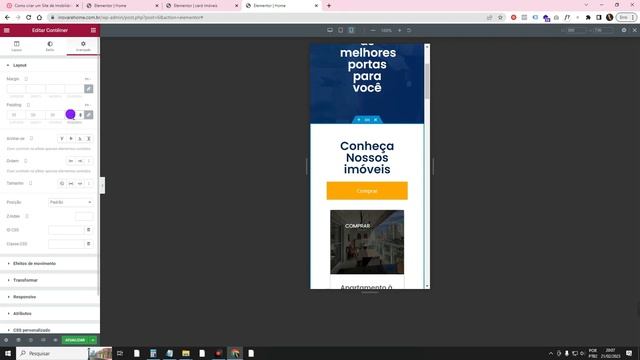The width and height of the screenshot is (640, 360).
Task: Click the Classe CSS input field
Action: point(66,244)
